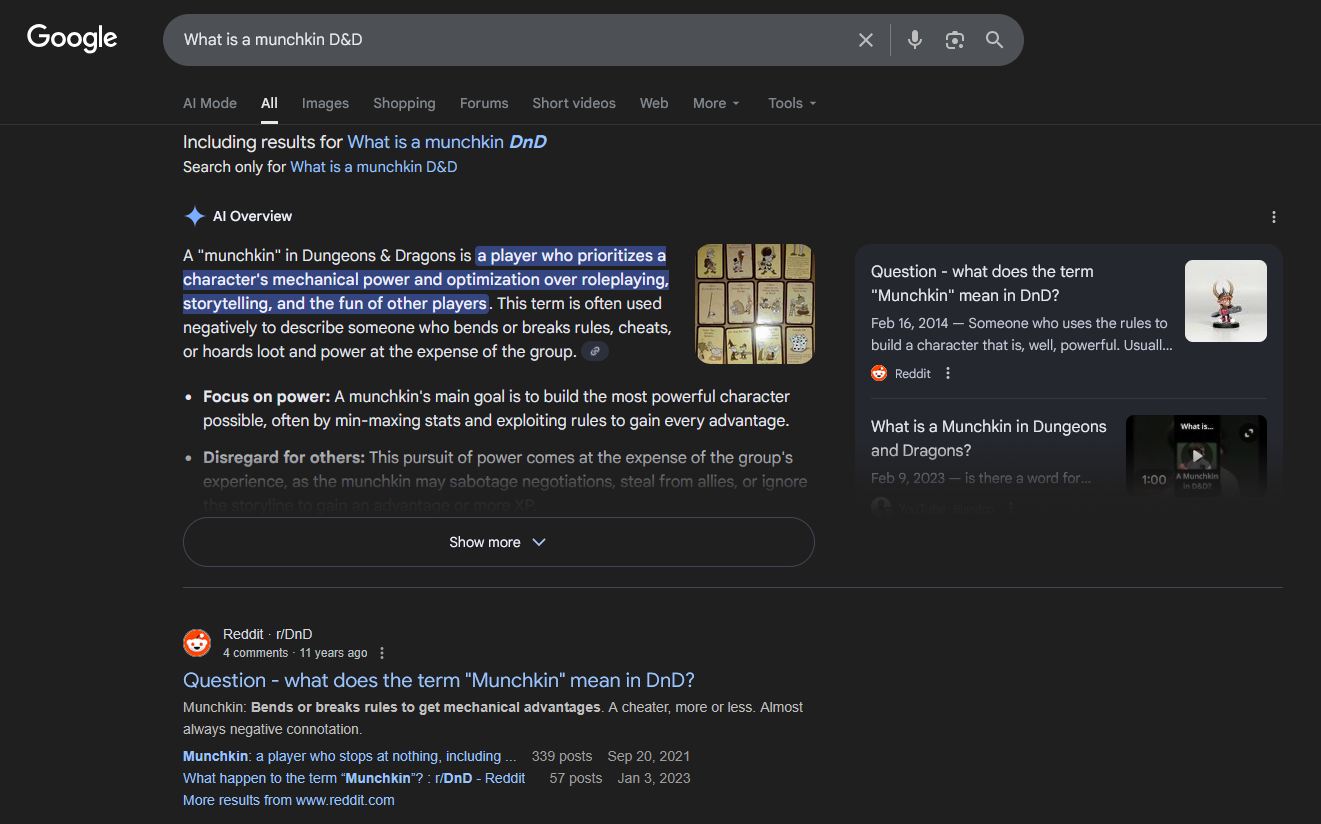Select the All results tab
This screenshot has width=1321, height=824.
[x=269, y=103]
